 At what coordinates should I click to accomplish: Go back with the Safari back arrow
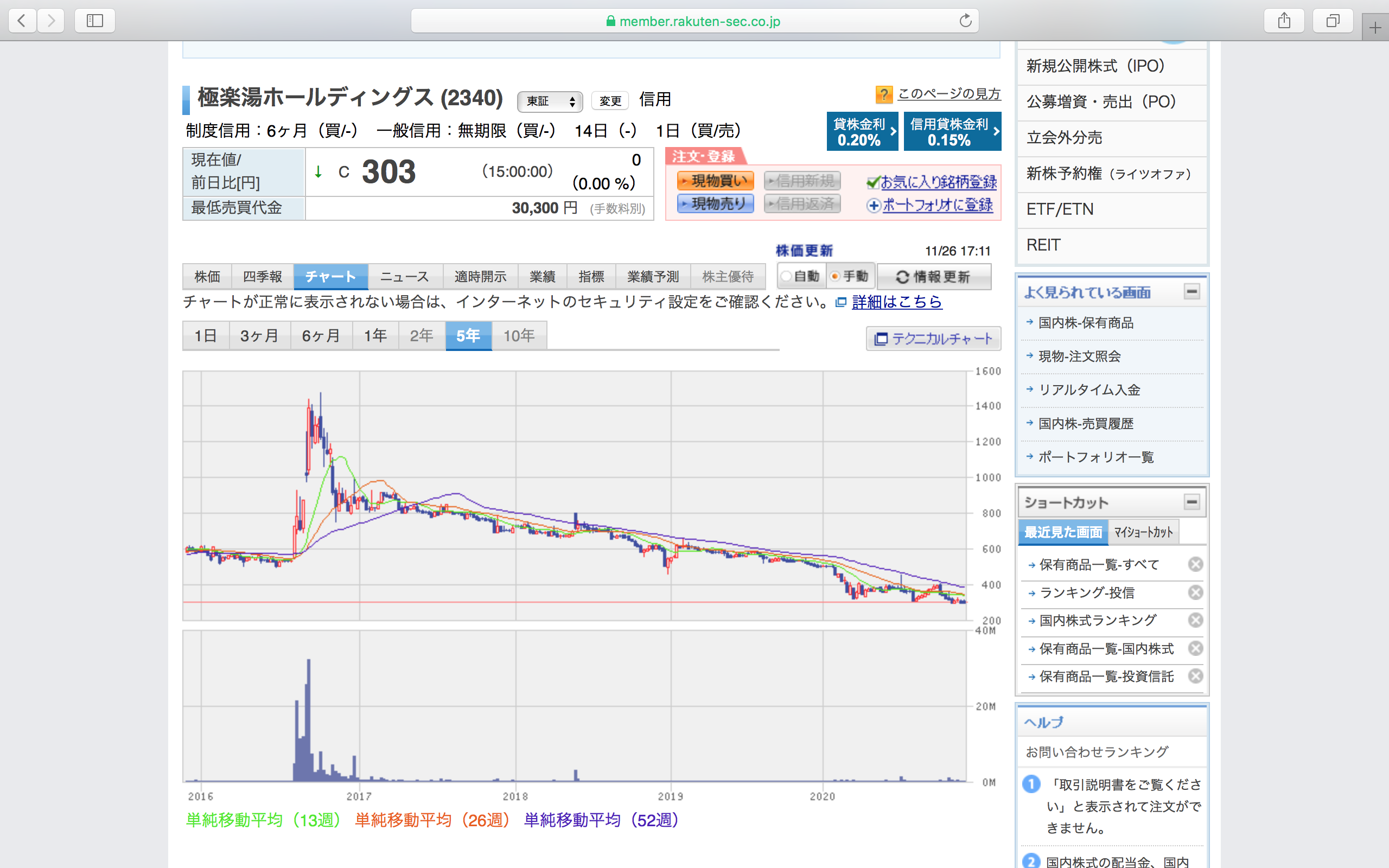tap(22, 21)
